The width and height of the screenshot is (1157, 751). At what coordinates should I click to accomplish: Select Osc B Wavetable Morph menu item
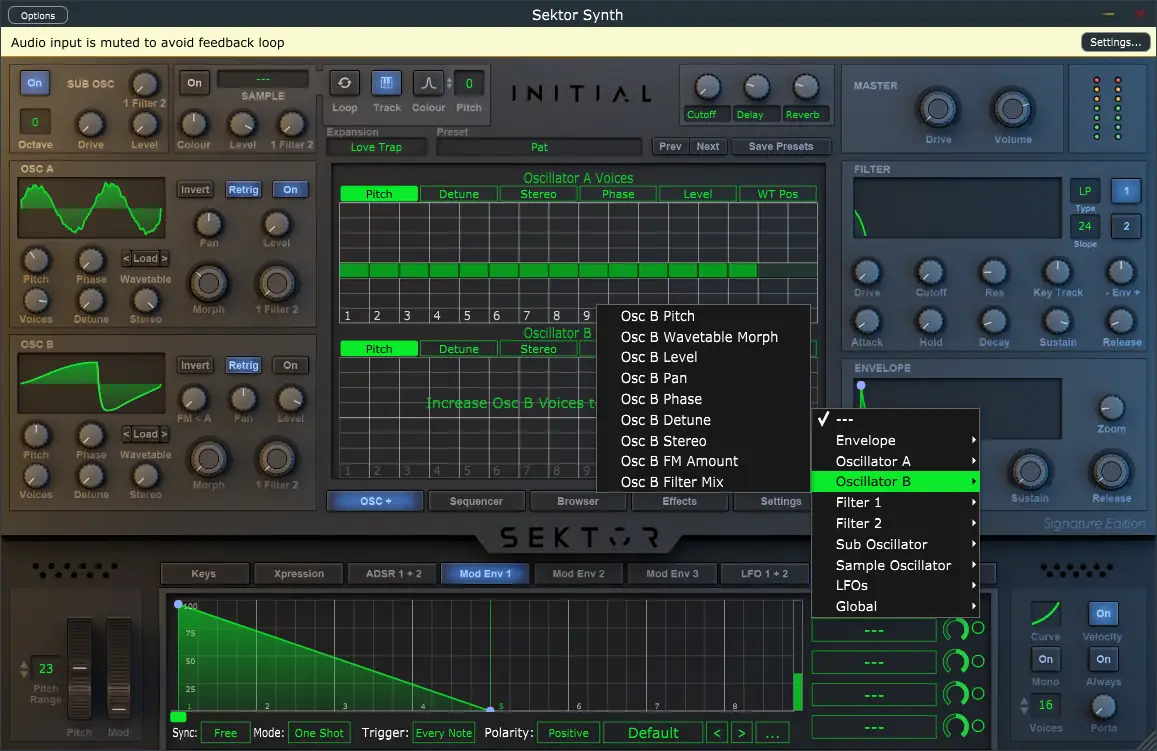(698, 337)
